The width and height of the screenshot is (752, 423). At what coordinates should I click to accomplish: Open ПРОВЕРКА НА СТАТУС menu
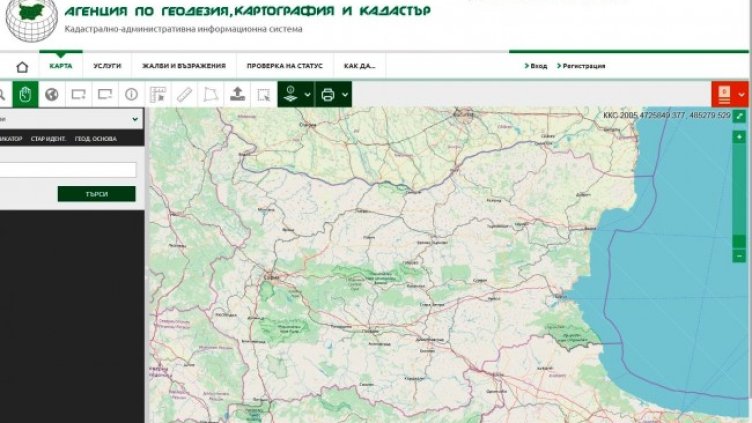(284, 66)
